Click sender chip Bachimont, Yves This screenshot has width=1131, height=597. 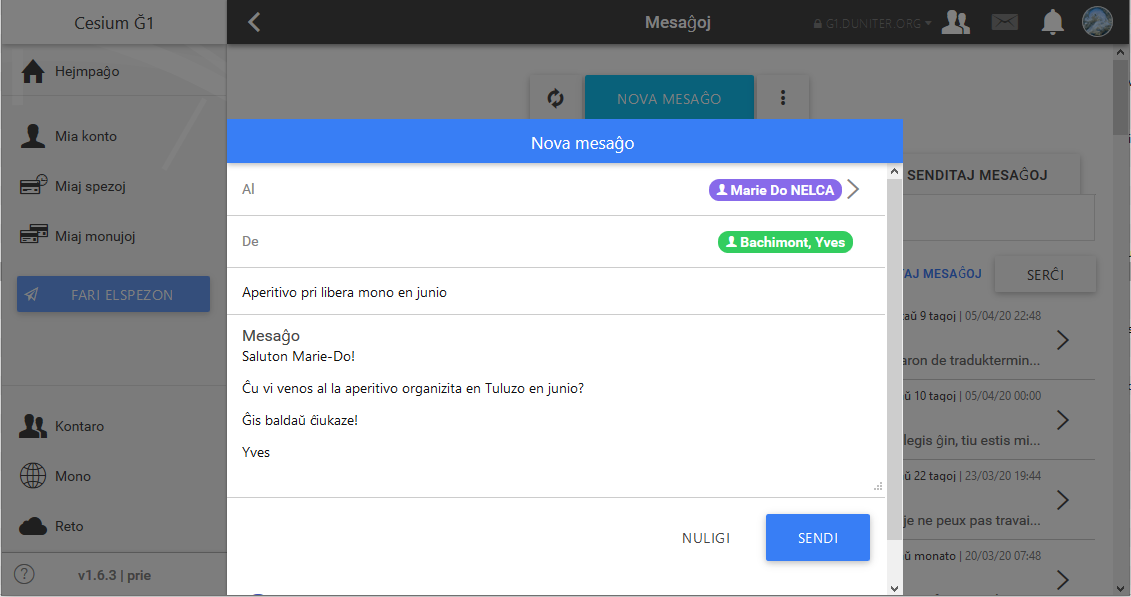(x=785, y=242)
